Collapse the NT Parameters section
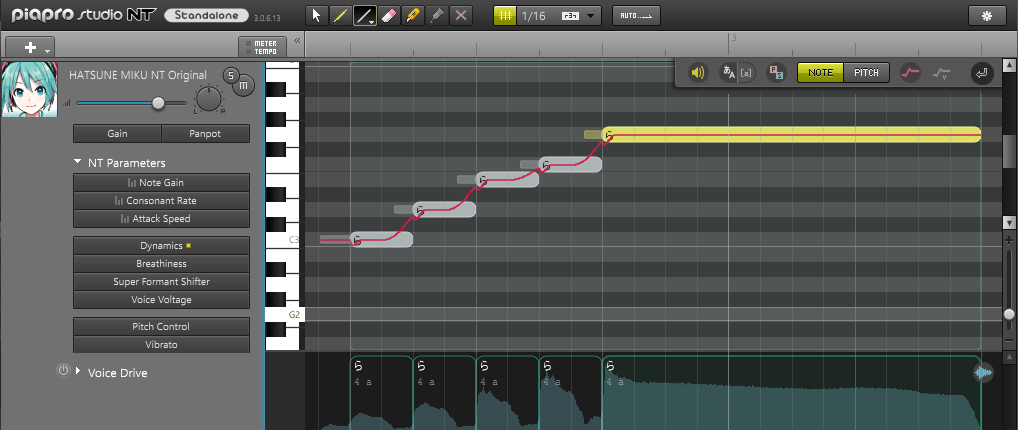This screenshot has width=1018, height=430. 78,162
